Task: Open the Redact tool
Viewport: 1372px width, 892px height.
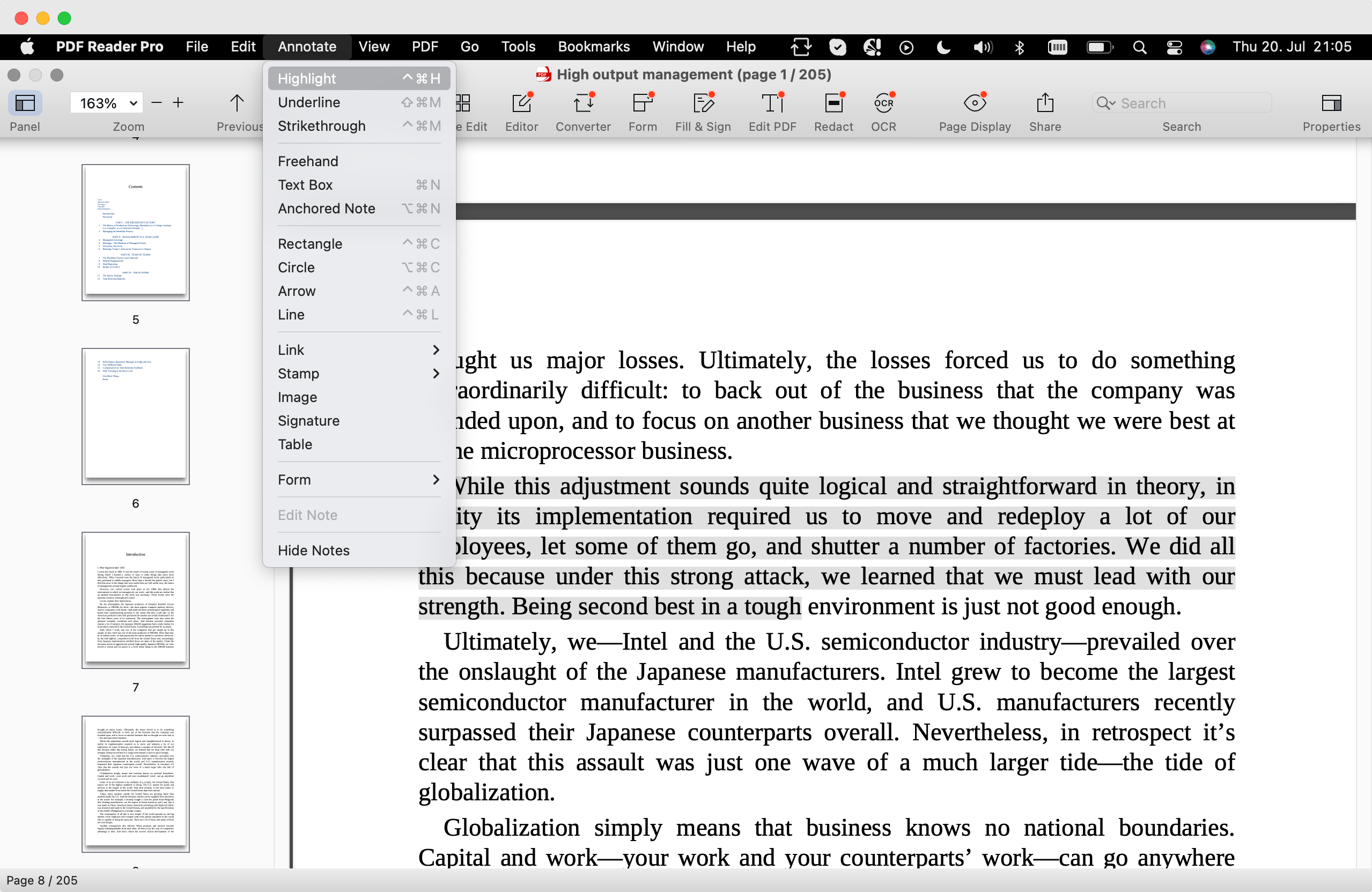Action: (x=833, y=103)
